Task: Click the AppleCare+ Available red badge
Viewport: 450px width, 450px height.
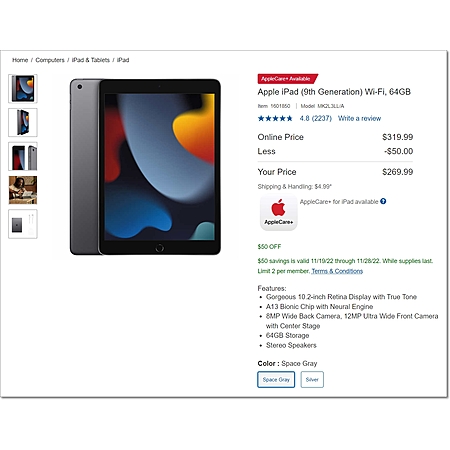Action: pyautogui.click(x=288, y=79)
